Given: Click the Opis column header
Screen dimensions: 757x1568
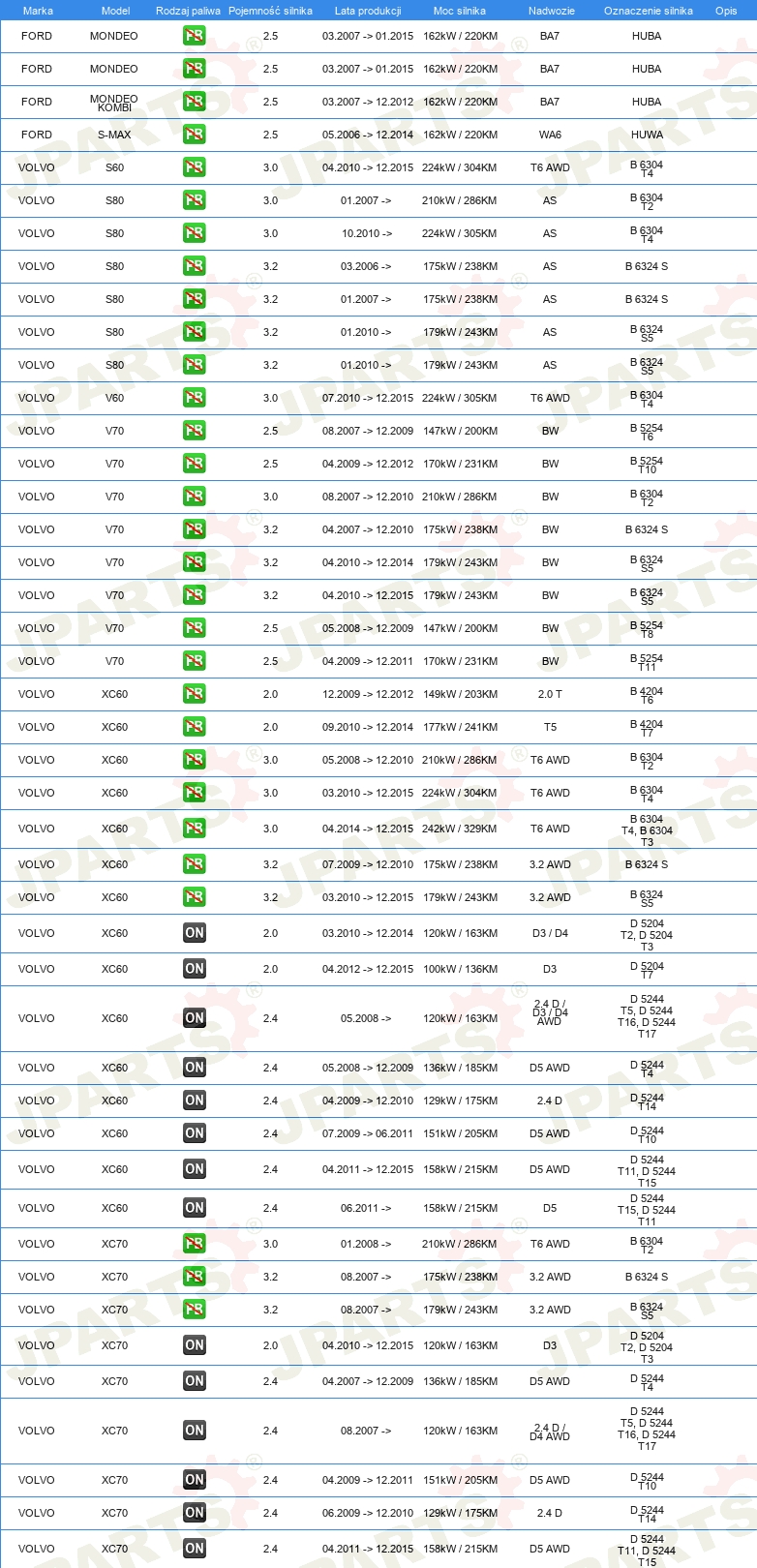Looking at the screenshot, I should coord(726,11).
